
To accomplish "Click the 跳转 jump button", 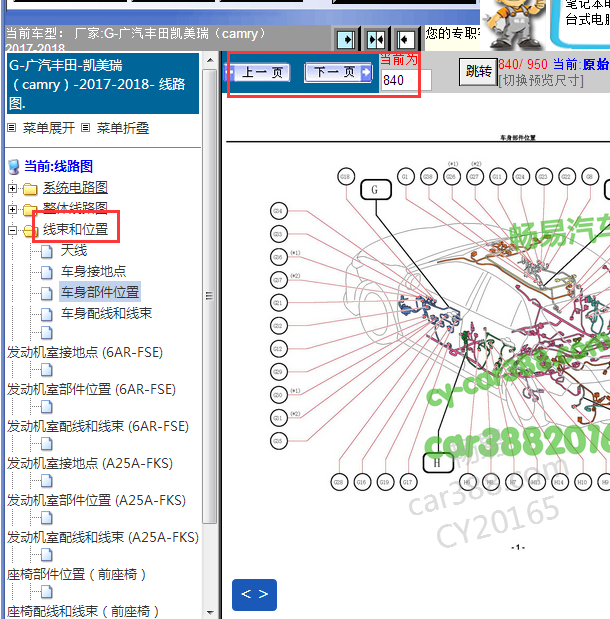I will click(478, 72).
